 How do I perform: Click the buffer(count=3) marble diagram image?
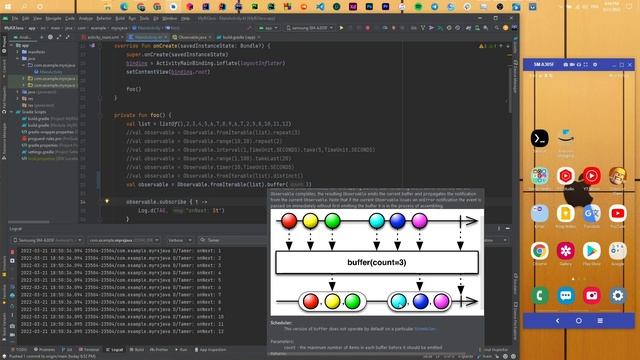[377, 262]
